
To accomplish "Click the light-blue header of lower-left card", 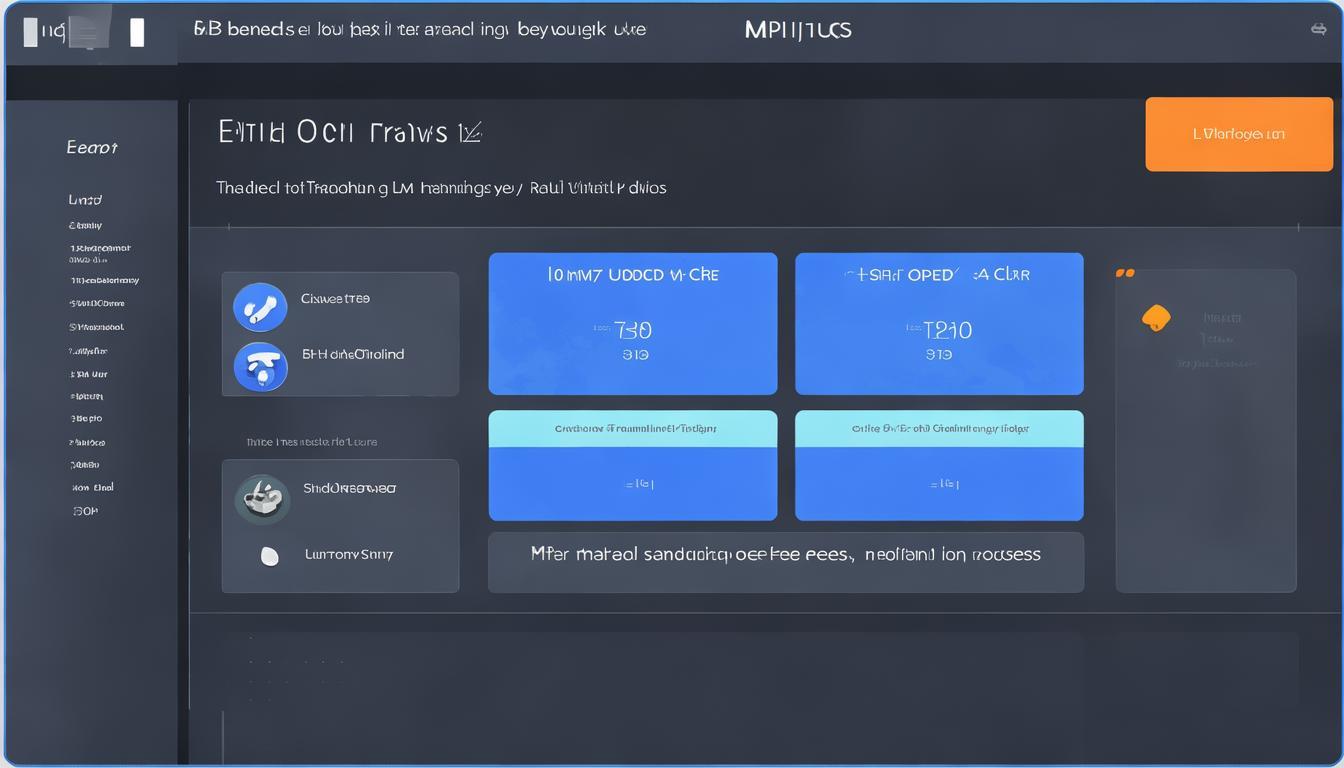I will (632, 429).
